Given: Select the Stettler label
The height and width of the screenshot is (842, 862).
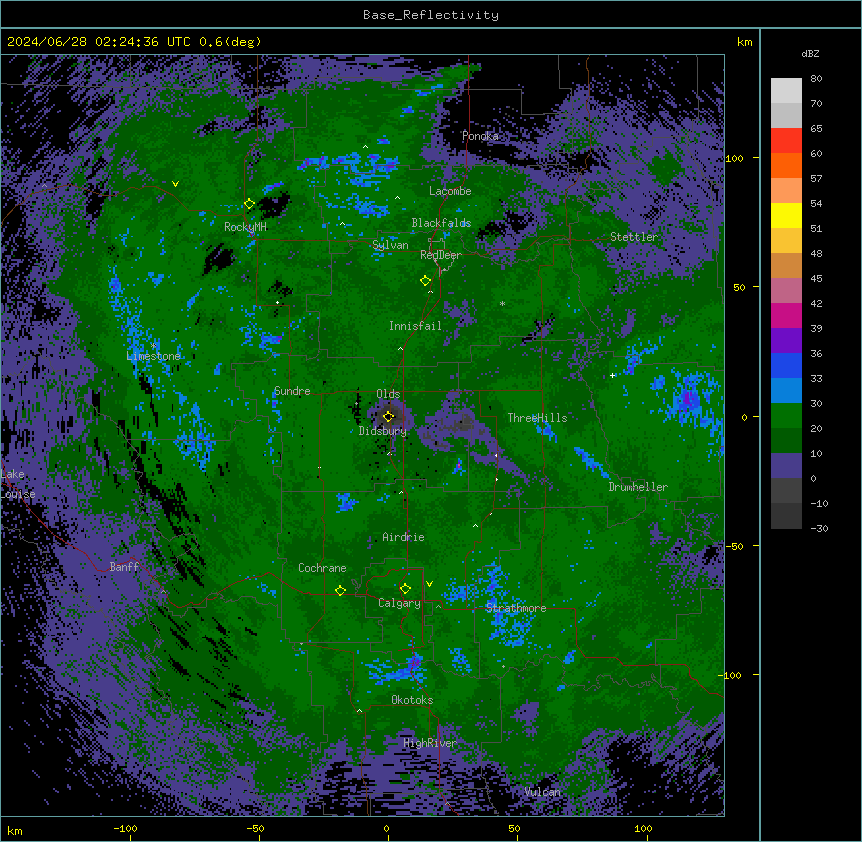Looking at the screenshot, I should (x=634, y=237).
